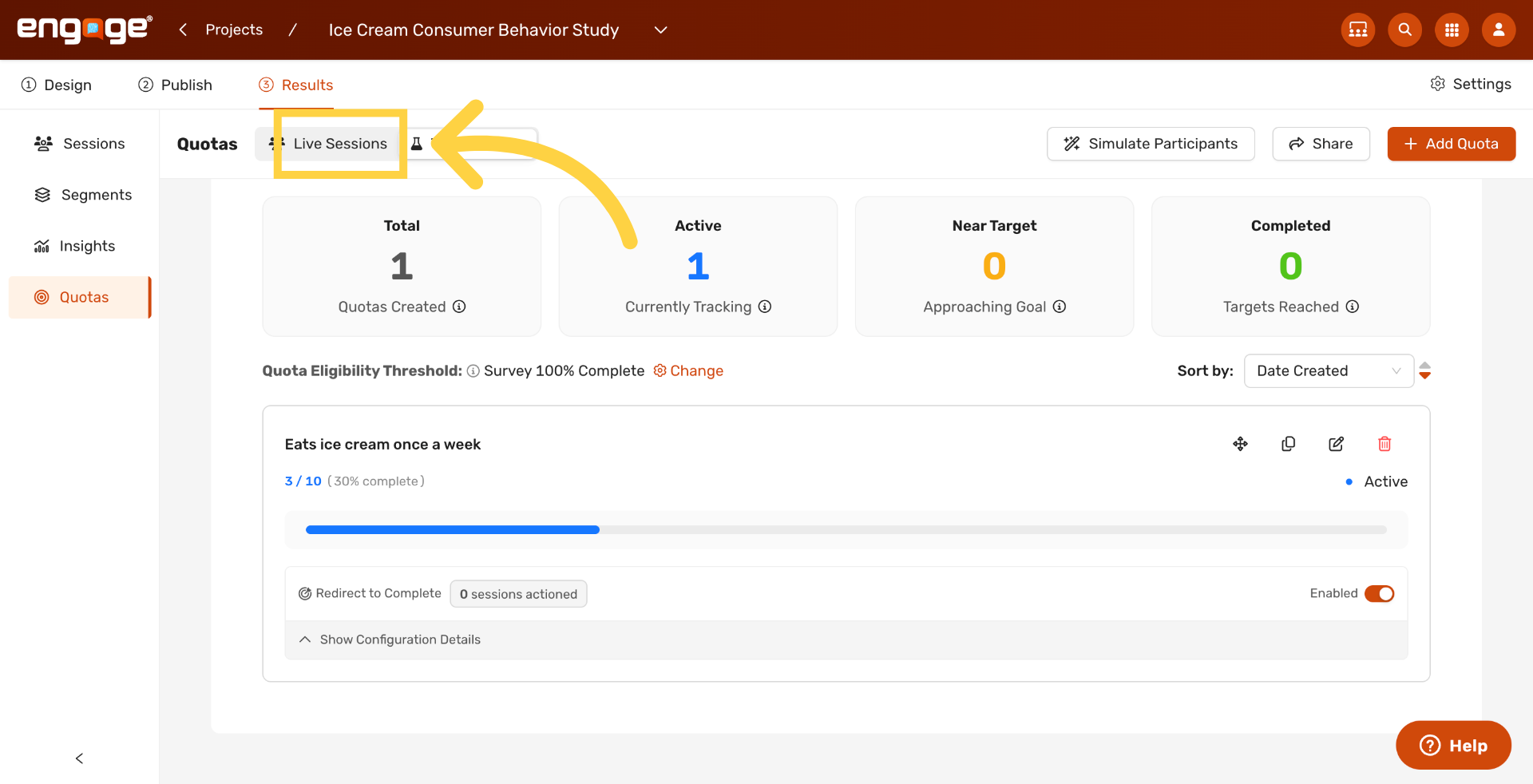Expand Show Configuration Details
Image resolution: width=1533 pixels, height=784 pixels.
coord(390,639)
